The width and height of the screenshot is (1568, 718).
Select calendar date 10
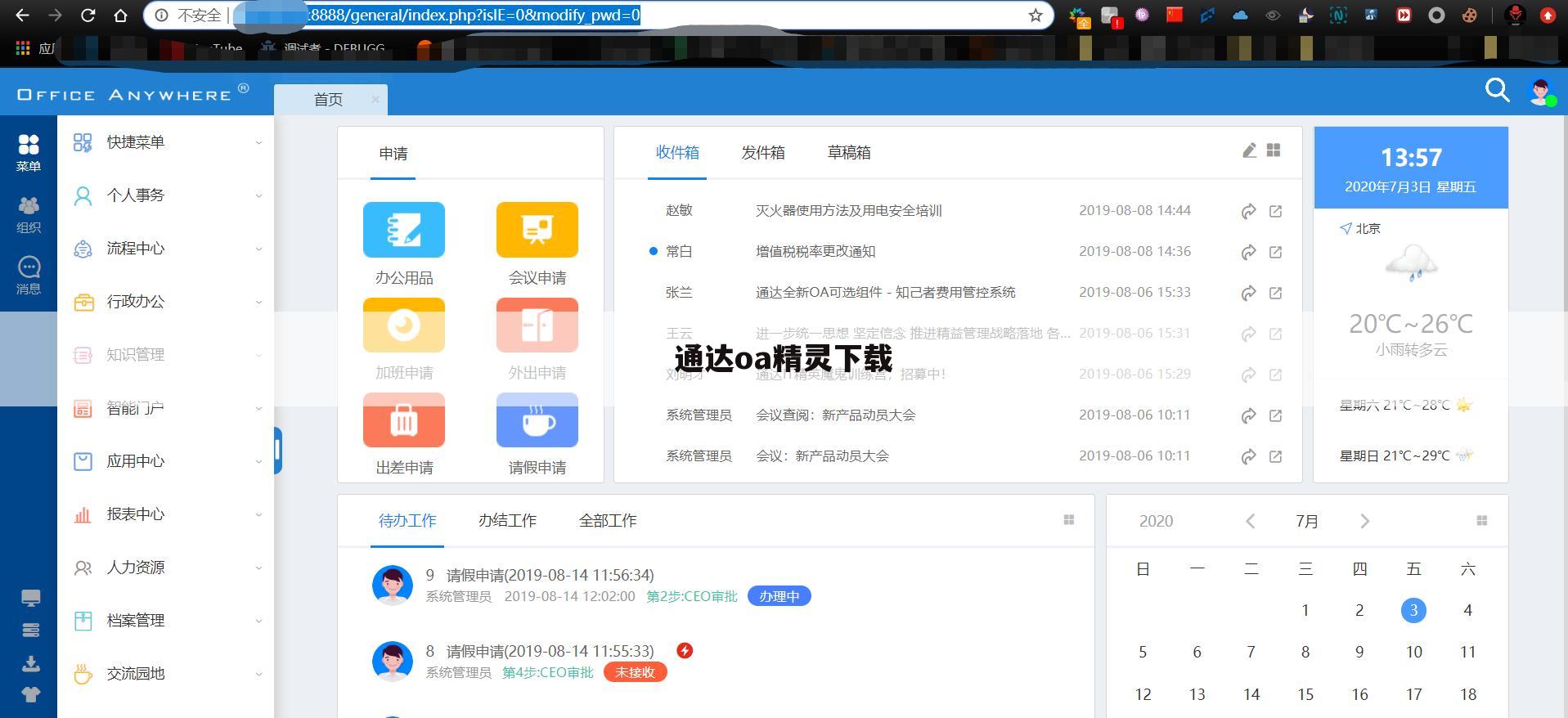pyautogui.click(x=1413, y=653)
